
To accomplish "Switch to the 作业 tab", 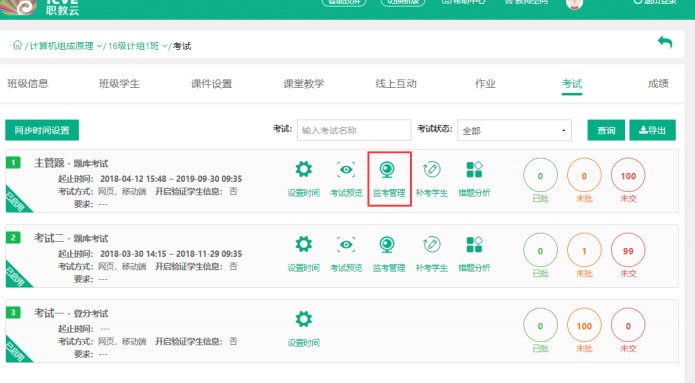I will [485, 83].
